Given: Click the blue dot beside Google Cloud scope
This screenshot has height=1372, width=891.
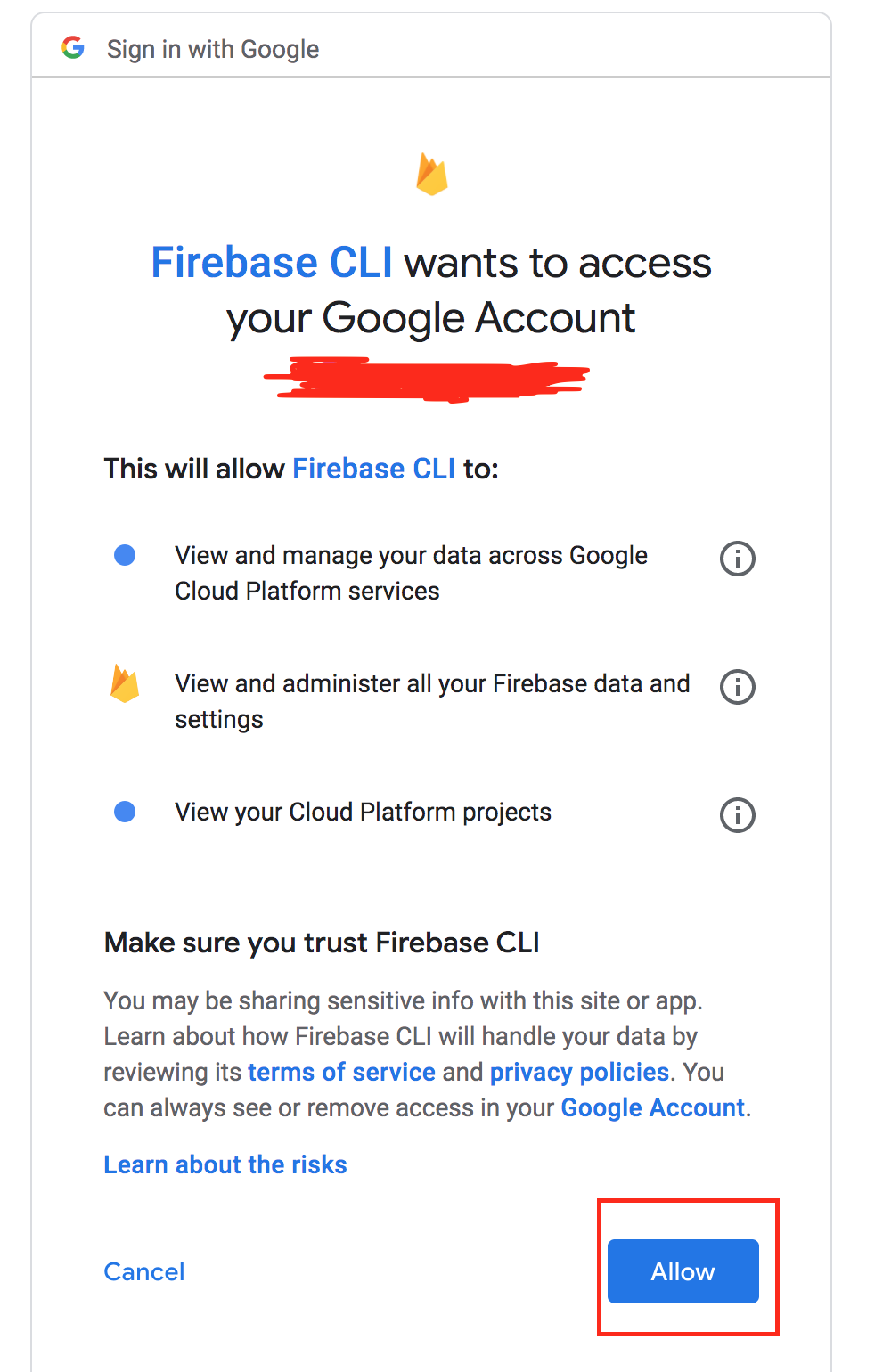Looking at the screenshot, I should click(x=126, y=555).
